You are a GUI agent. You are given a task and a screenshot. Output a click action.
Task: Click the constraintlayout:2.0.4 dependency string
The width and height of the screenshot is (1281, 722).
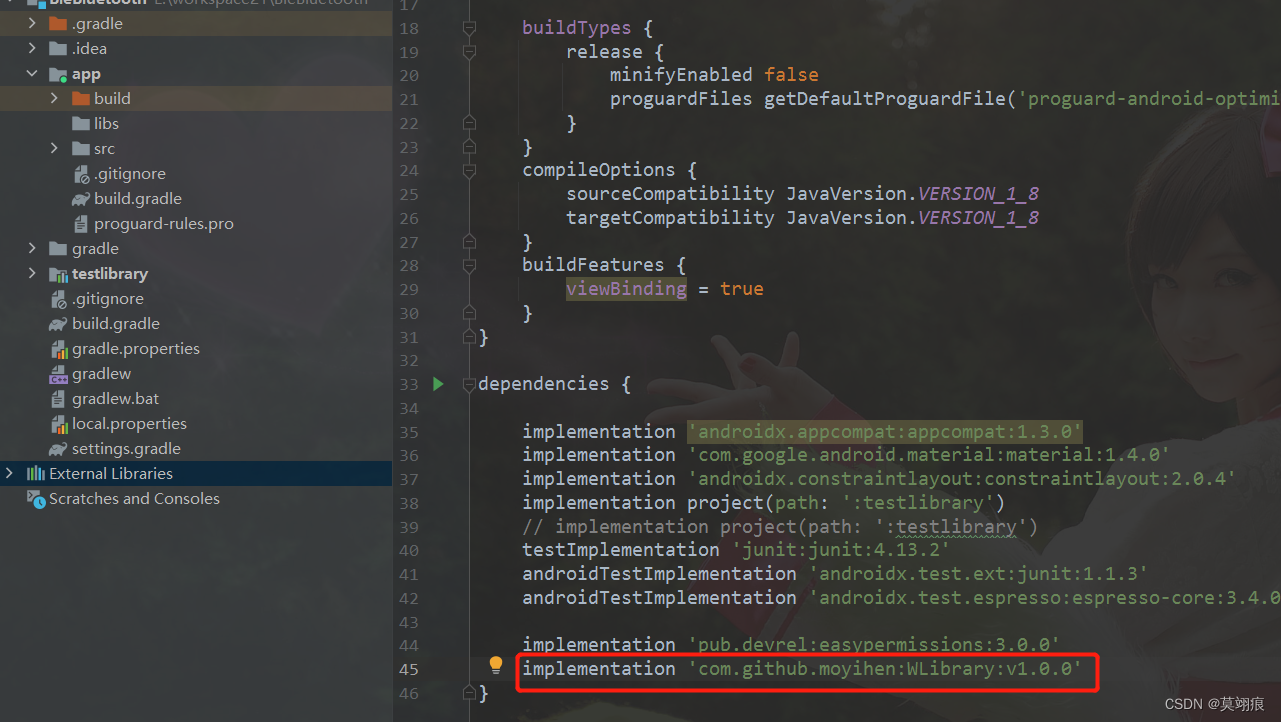click(962, 478)
